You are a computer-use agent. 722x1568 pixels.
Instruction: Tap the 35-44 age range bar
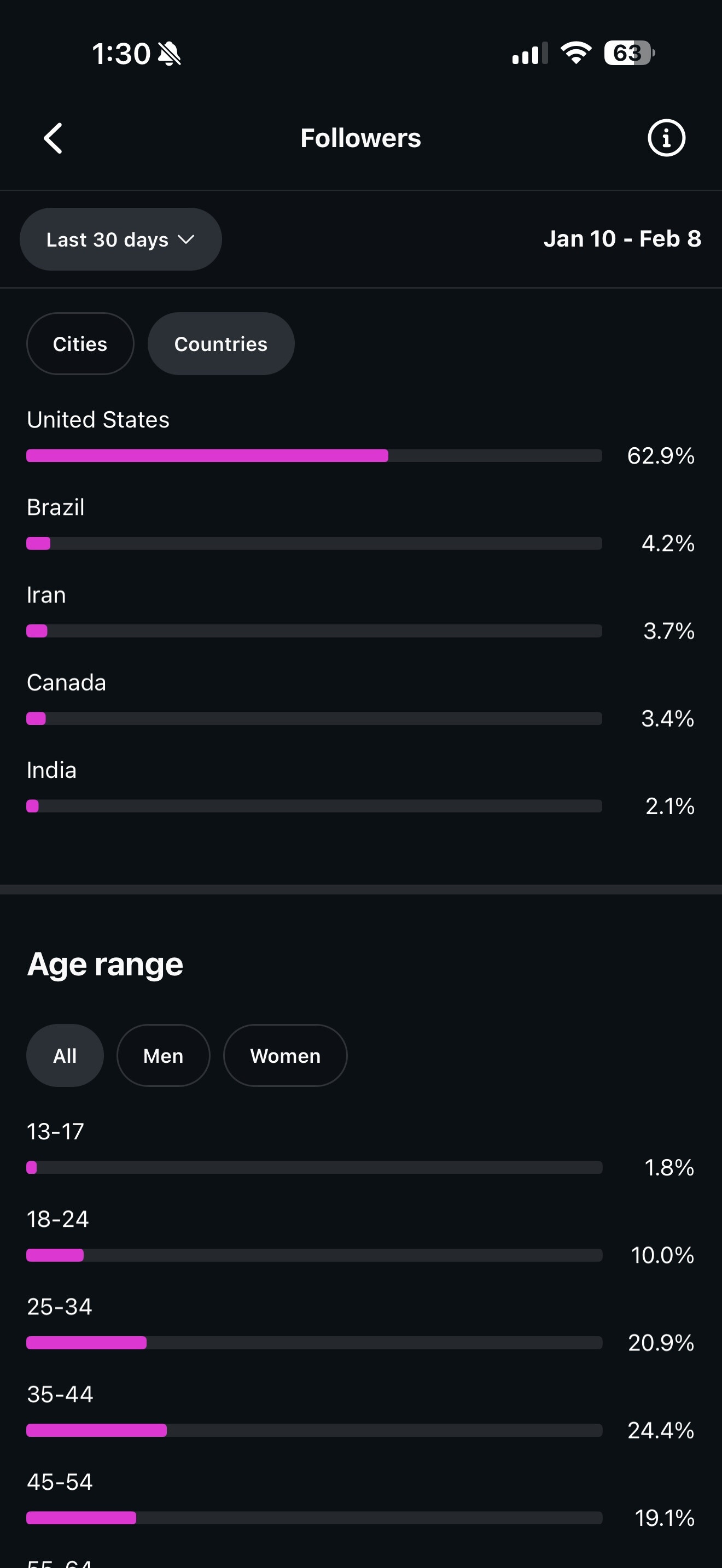313,1430
